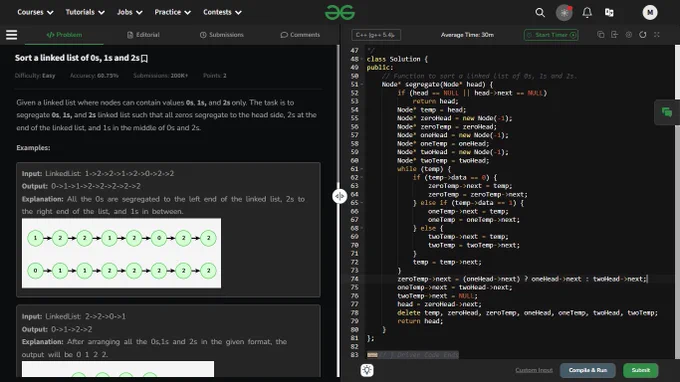This screenshot has width=680, height=382.
Task: Switch to the Submissions tab
Action: (222, 35)
